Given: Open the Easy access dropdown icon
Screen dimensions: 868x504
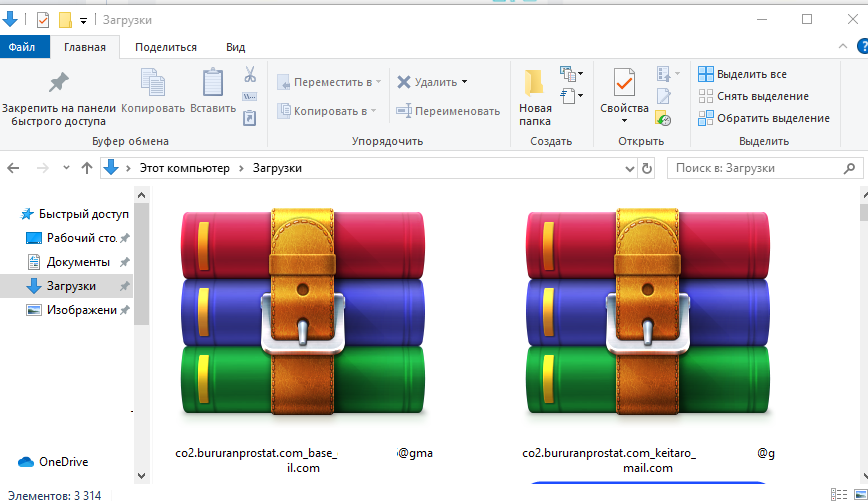Looking at the screenshot, I should click(572, 96).
